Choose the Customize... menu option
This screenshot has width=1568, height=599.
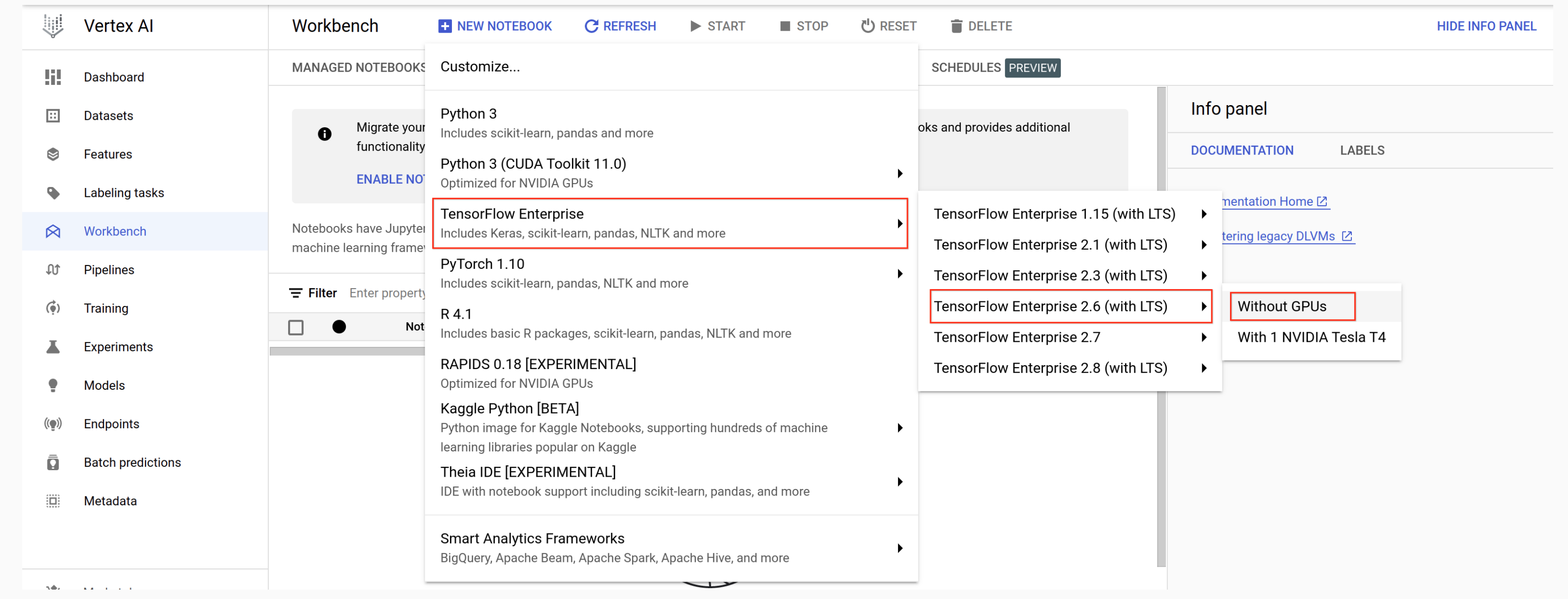pos(671,67)
